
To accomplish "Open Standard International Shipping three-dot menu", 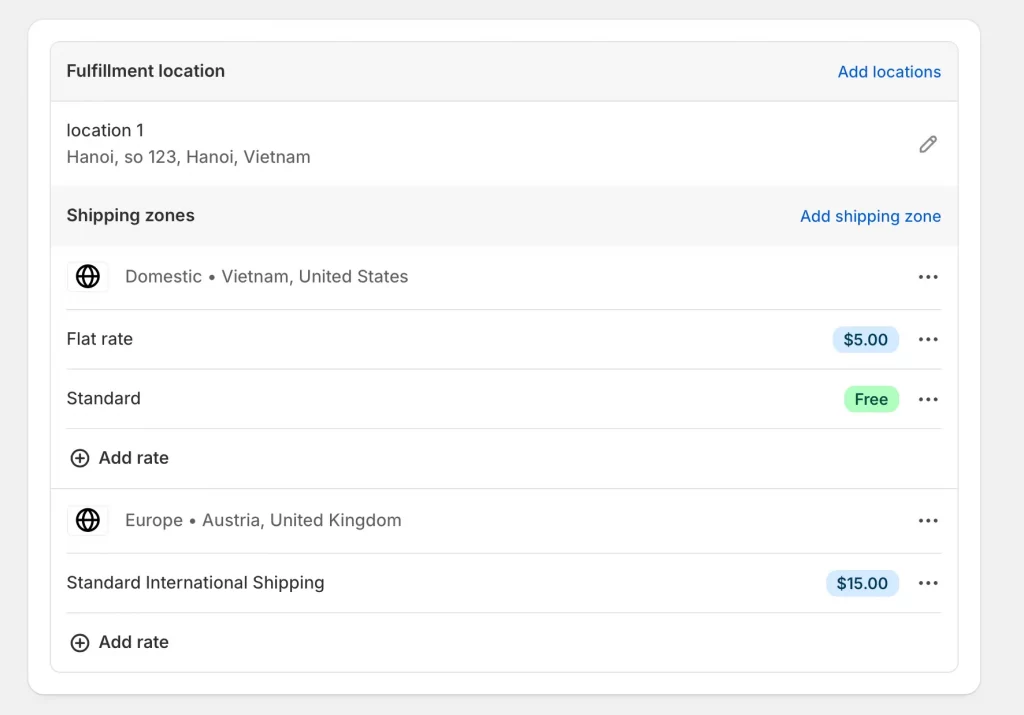I will (x=928, y=584).
